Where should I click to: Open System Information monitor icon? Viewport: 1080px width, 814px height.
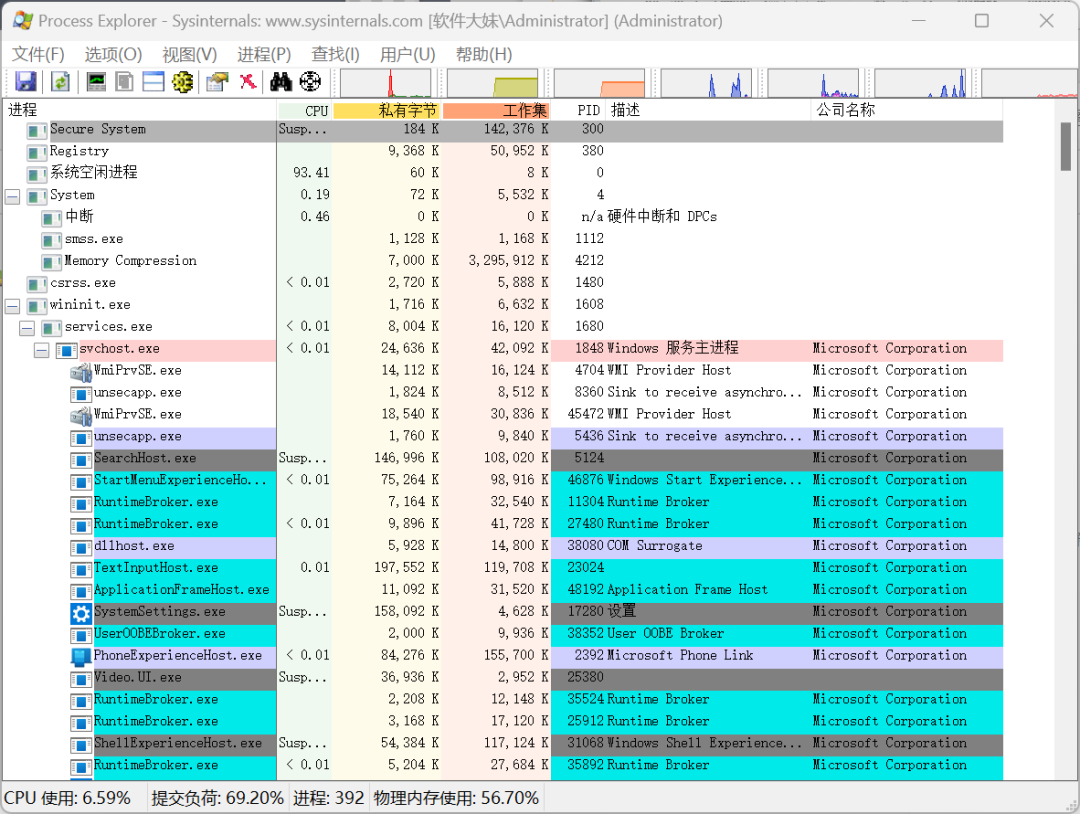click(96, 82)
